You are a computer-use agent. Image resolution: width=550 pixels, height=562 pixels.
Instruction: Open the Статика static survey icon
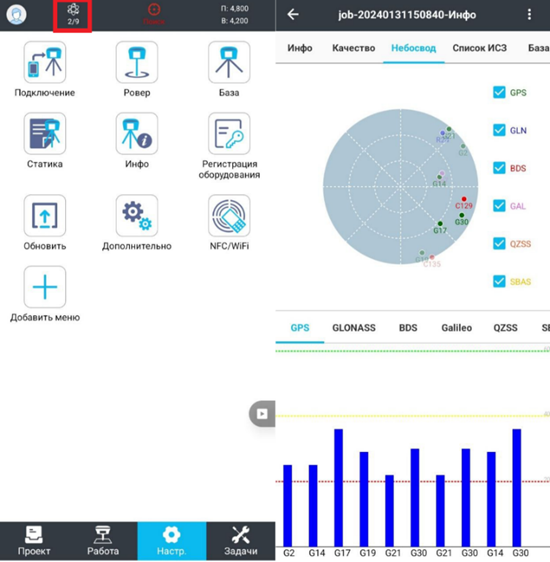pyautogui.click(x=45, y=133)
